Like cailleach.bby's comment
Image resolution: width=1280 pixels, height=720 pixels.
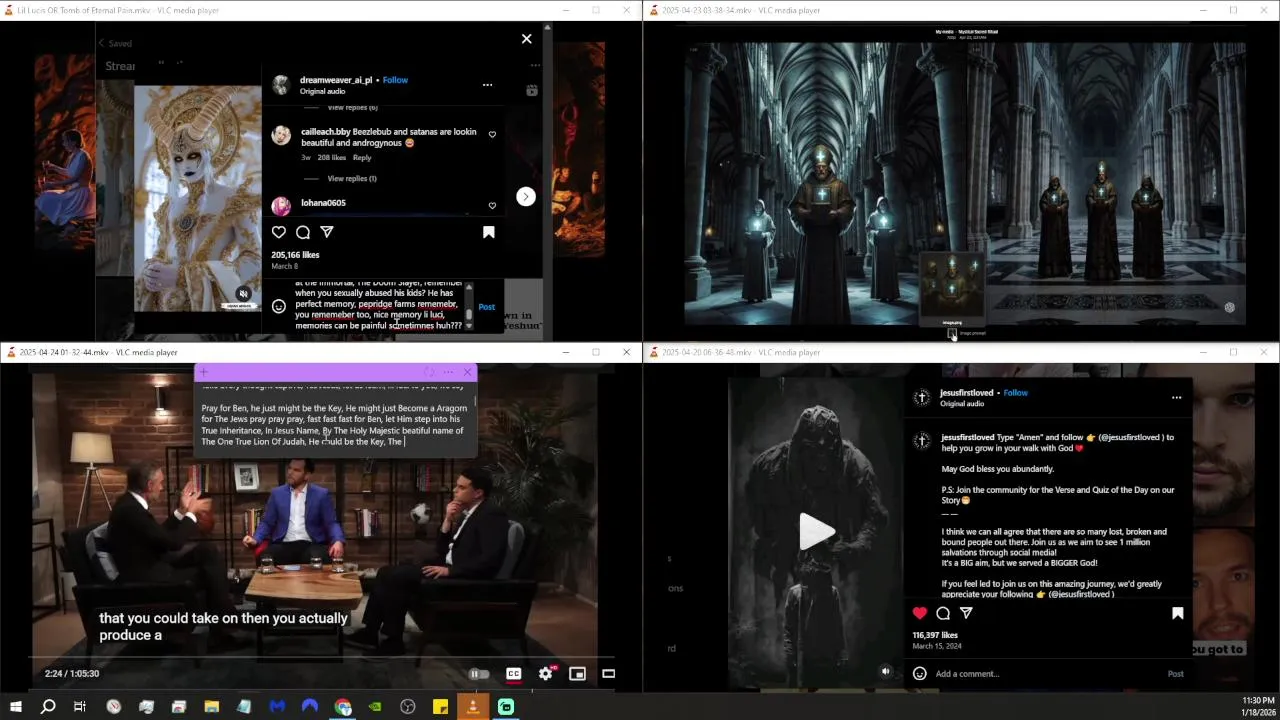492,135
